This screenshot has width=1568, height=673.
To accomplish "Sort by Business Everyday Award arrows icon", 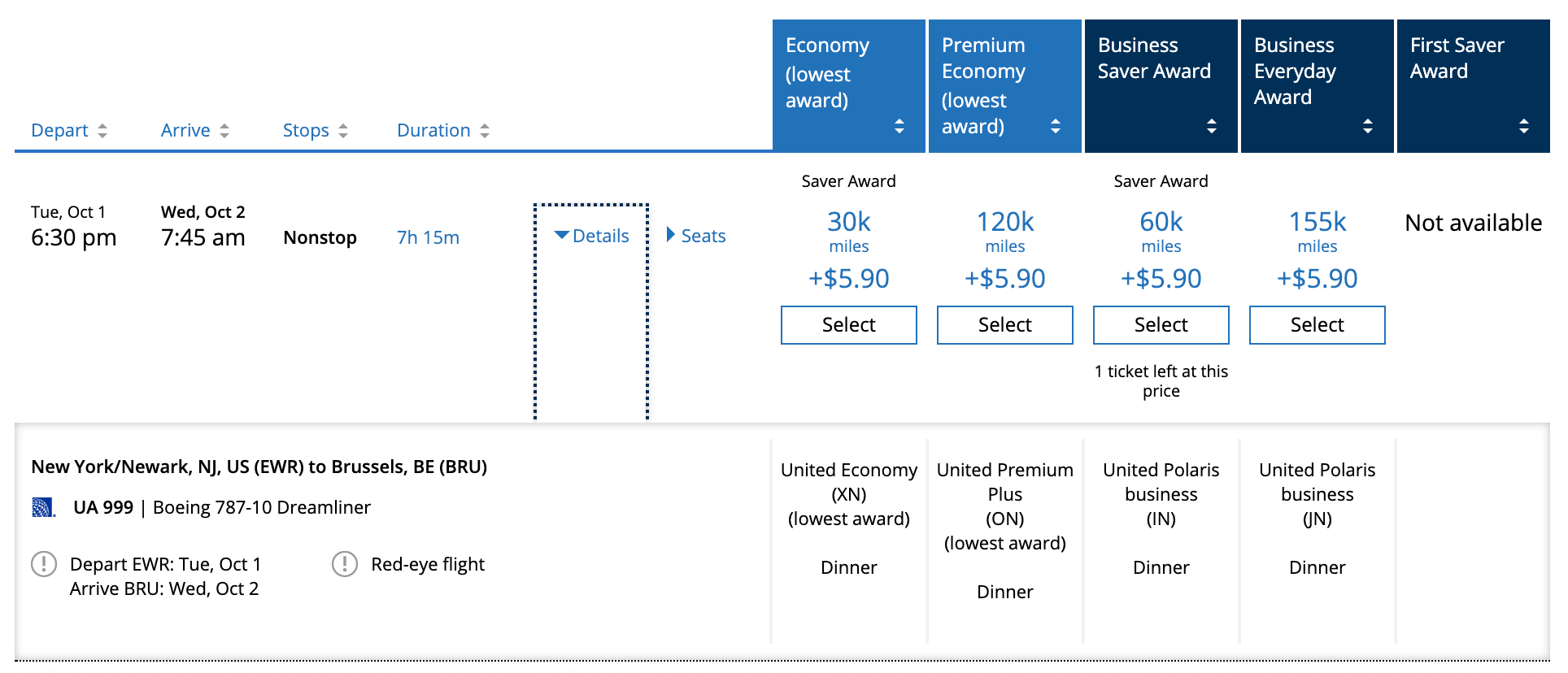I will click(x=1367, y=126).
